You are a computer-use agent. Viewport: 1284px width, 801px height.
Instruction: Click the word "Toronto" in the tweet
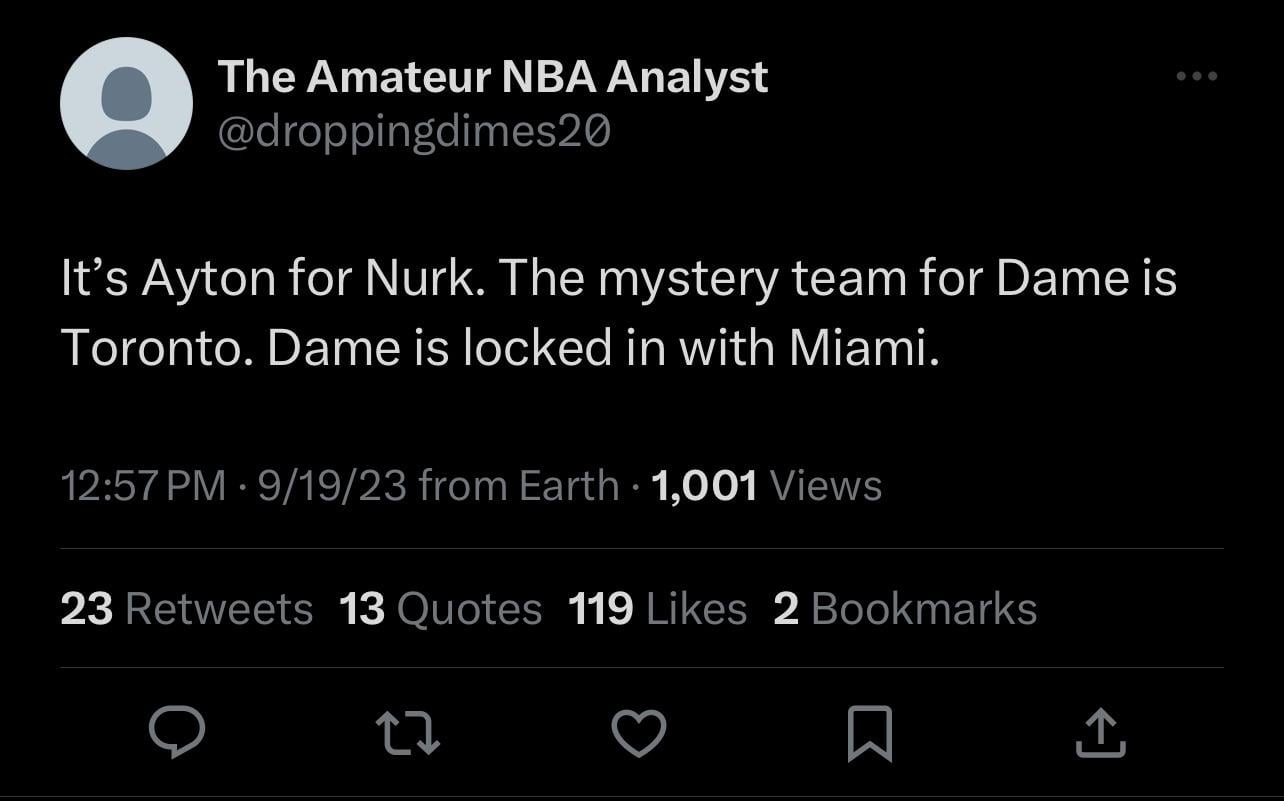(153, 347)
